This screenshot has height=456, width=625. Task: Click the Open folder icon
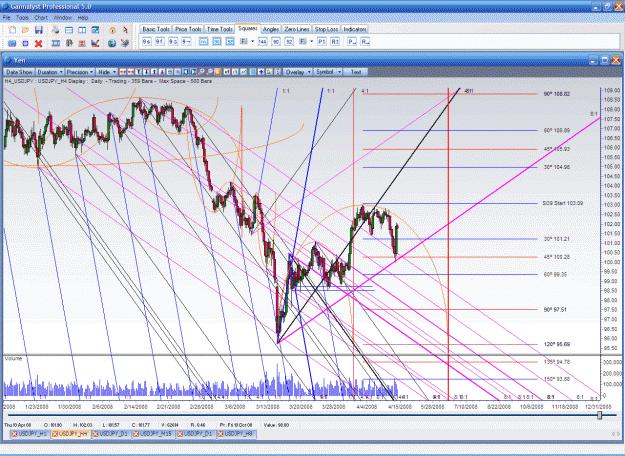25,30
